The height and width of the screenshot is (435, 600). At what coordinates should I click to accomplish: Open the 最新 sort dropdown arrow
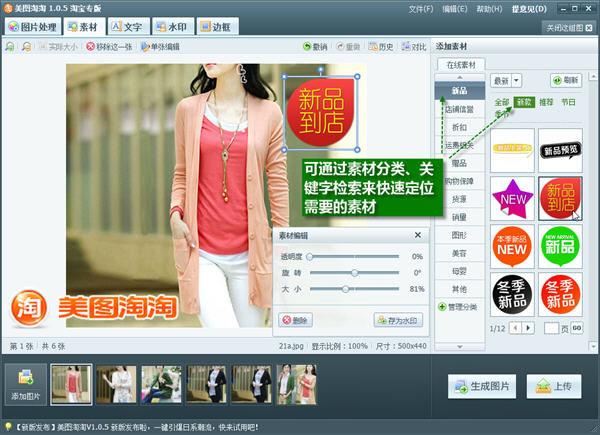pyautogui.click(x=517, y=80)
